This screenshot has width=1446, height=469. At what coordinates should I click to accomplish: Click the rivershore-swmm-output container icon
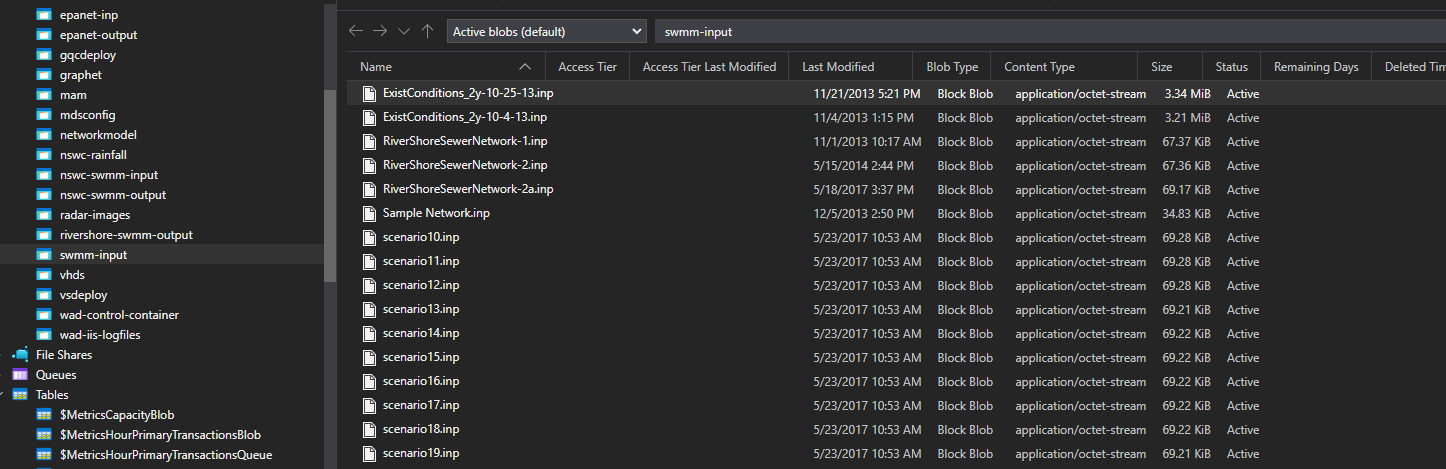43,235
